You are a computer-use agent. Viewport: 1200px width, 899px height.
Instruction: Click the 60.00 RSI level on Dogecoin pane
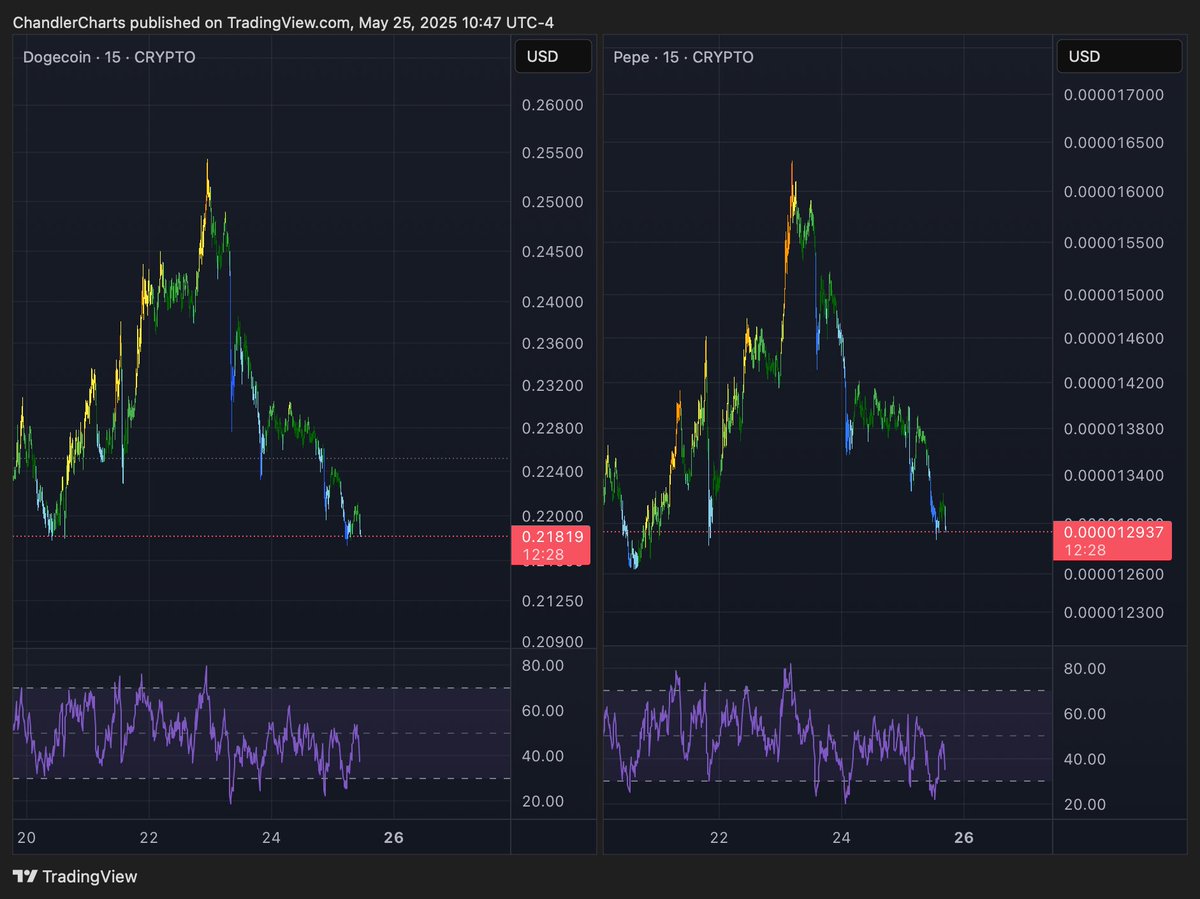point(543,711)
